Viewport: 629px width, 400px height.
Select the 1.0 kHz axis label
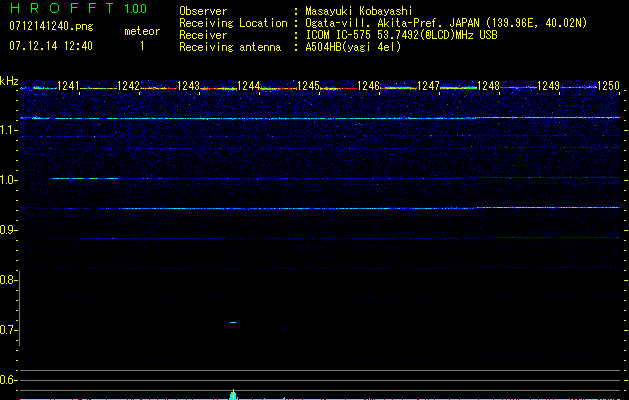9,180
